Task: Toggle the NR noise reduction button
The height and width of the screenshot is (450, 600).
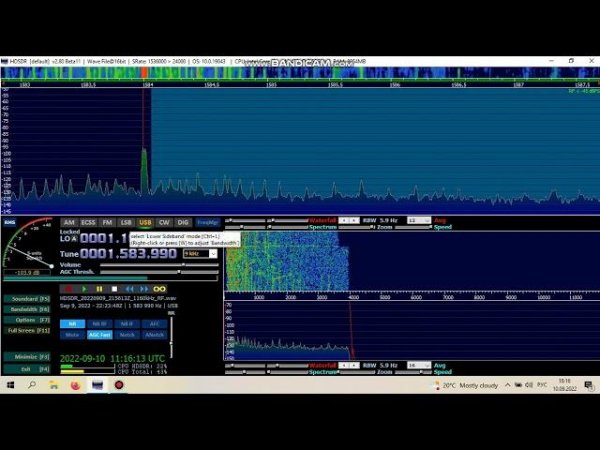Action: (72, 324)
